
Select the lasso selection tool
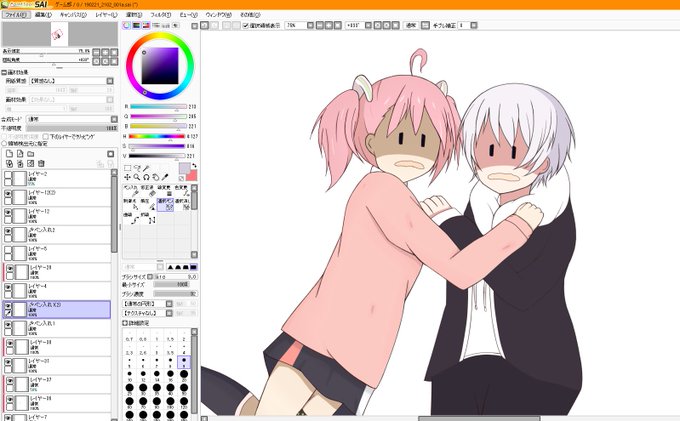[137, 168]
